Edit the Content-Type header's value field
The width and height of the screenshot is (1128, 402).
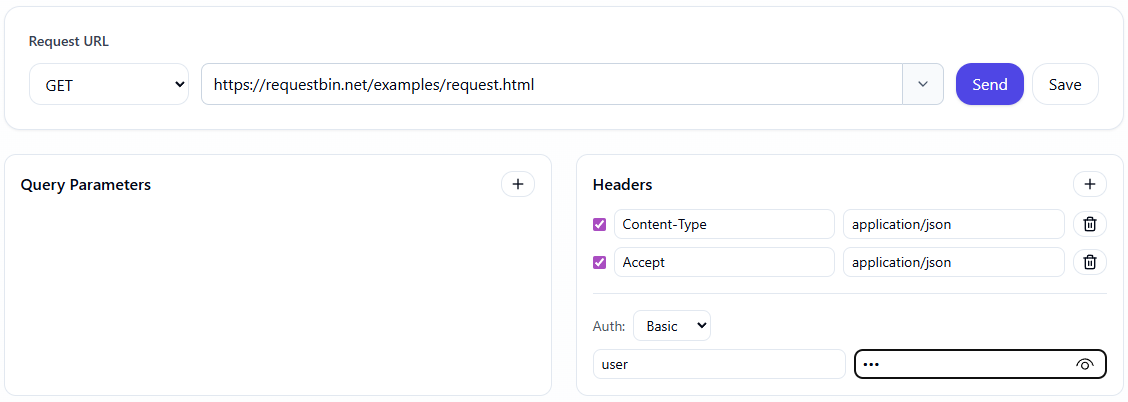tap(952, 225)
